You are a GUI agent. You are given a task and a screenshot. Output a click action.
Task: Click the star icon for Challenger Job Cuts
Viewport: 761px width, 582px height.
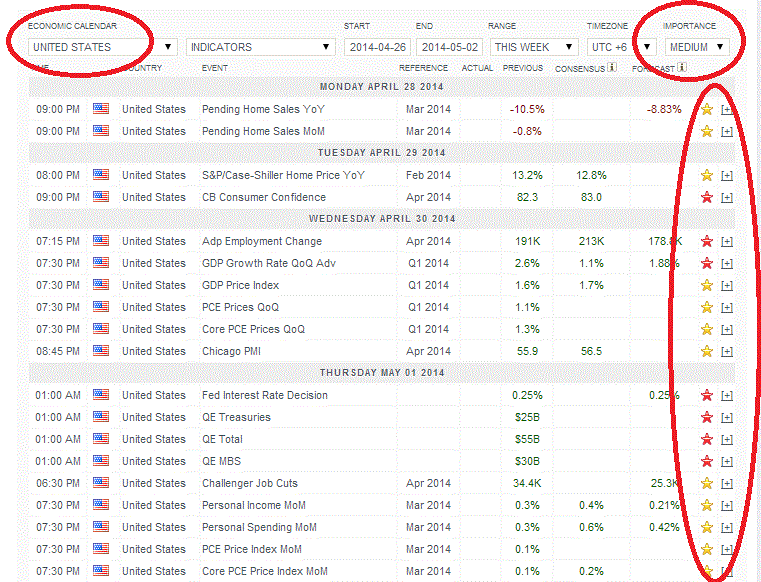pyautogui.click(x=707, y=483)
